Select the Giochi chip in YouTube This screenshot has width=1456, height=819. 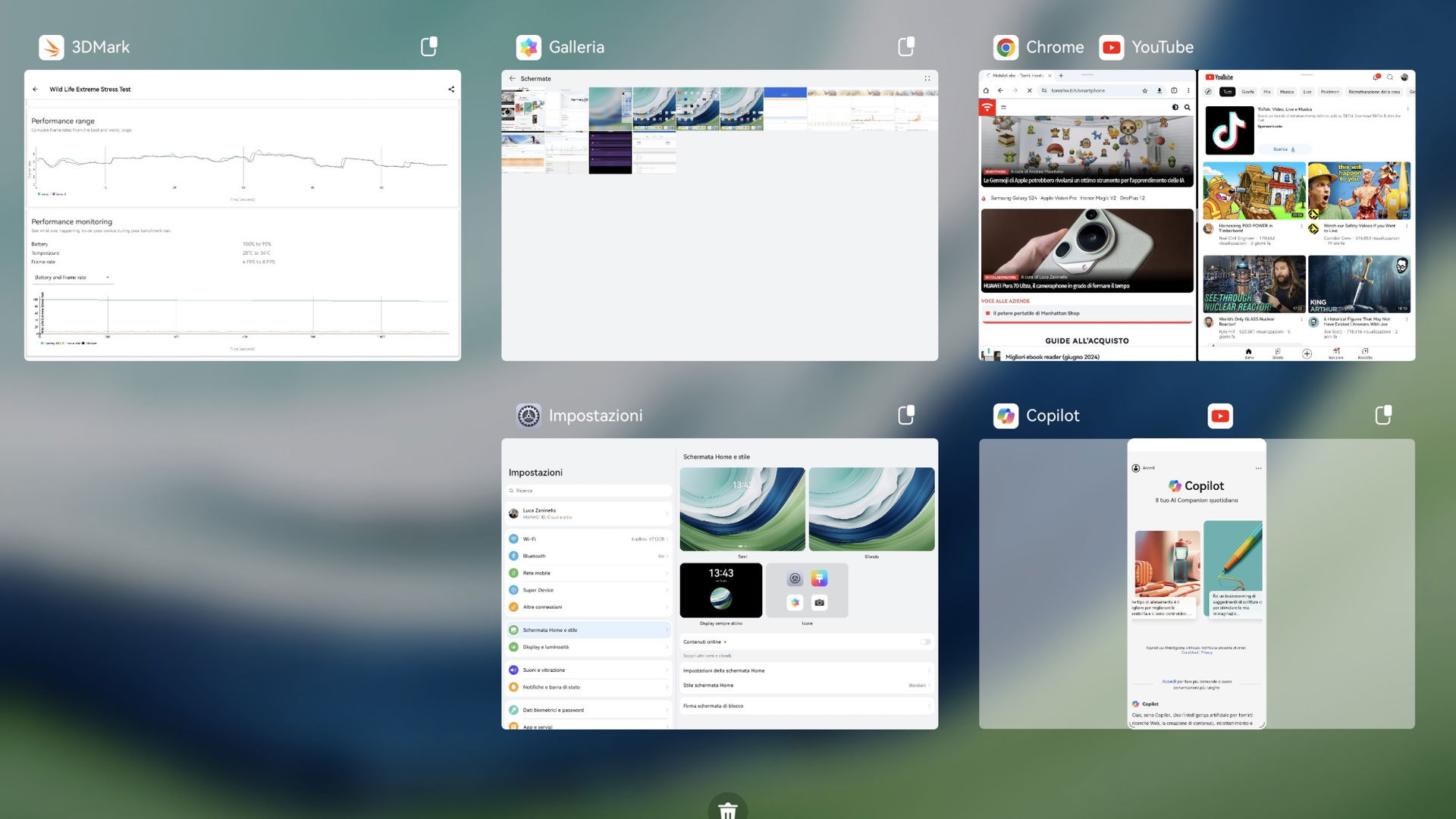(x=1247, y=92)
